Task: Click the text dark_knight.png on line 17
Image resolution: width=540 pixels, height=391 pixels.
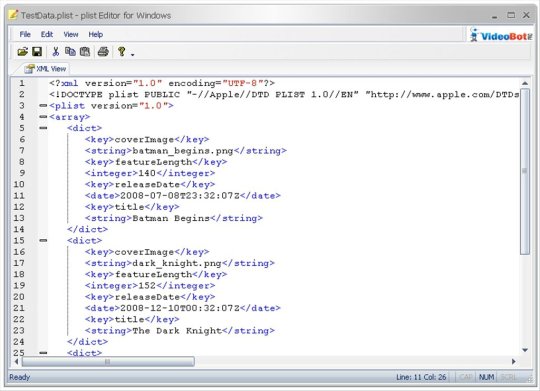Action: tap(177, 263)
